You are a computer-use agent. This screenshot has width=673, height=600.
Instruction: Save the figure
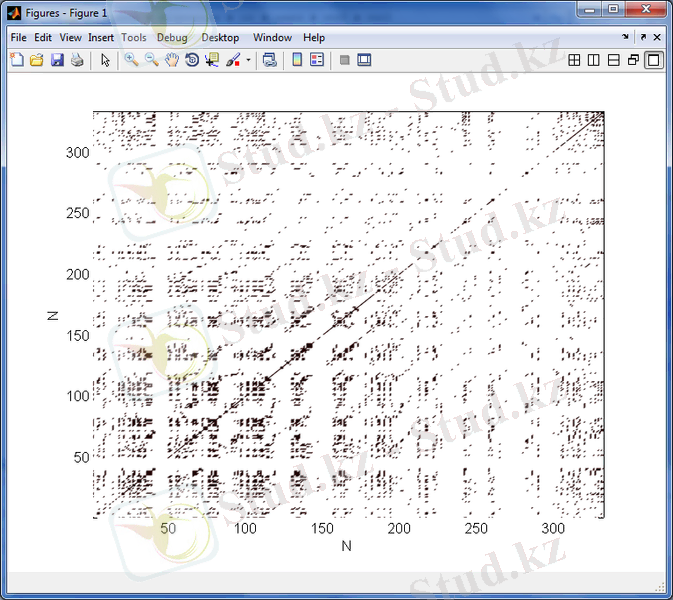[57, 60]
